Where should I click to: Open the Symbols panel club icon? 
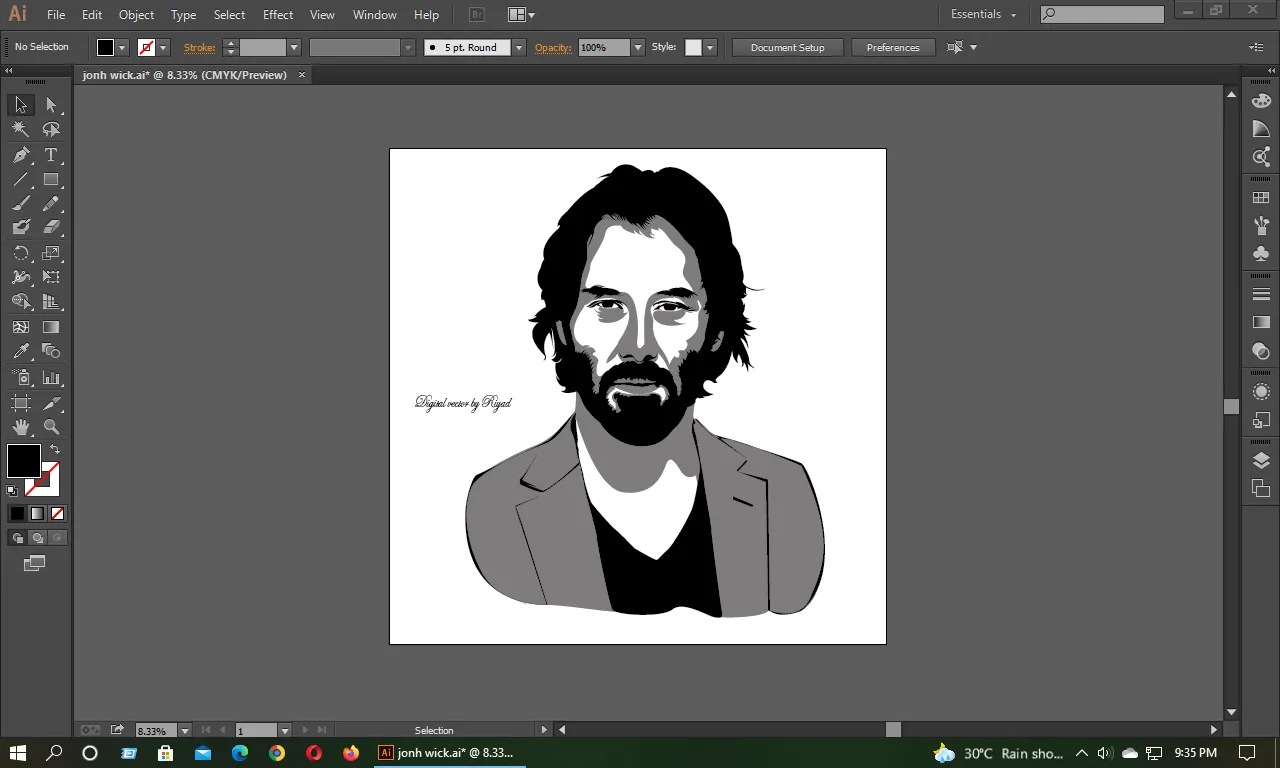point(1261,253)
